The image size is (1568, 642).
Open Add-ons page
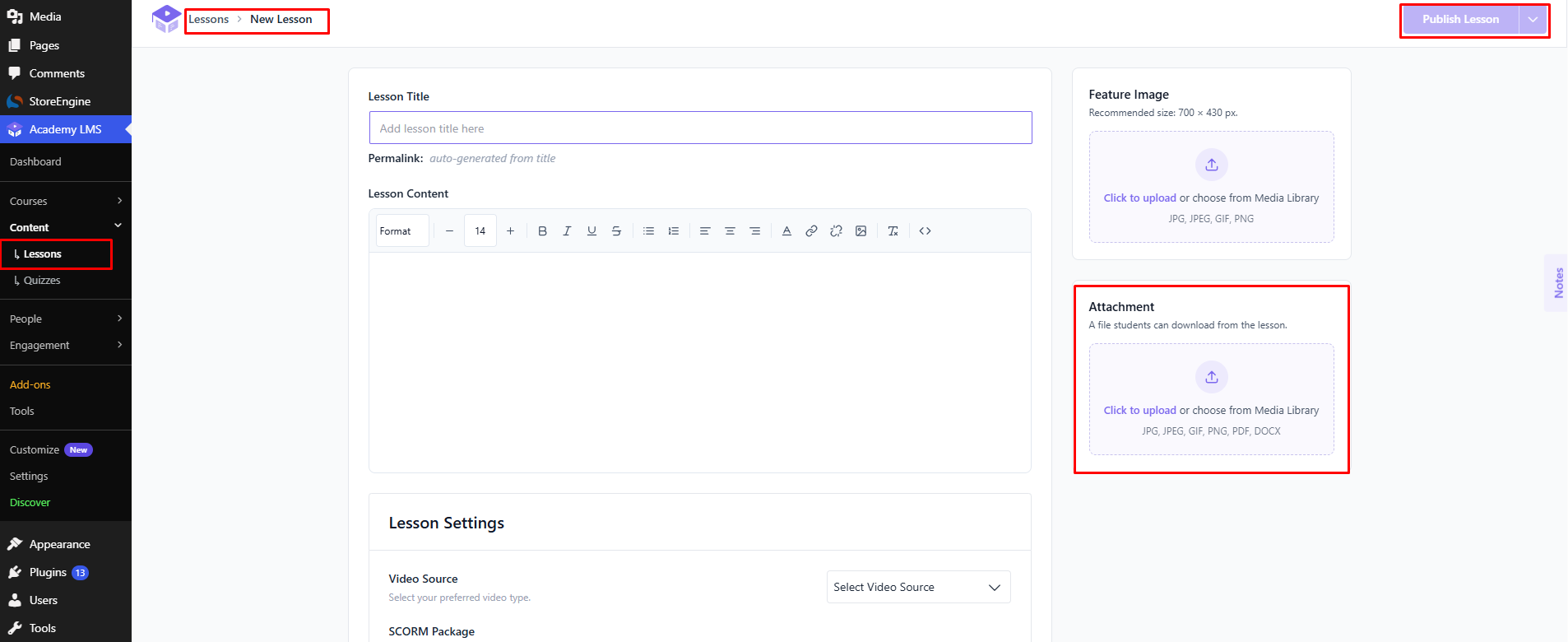tap(30, 384)
